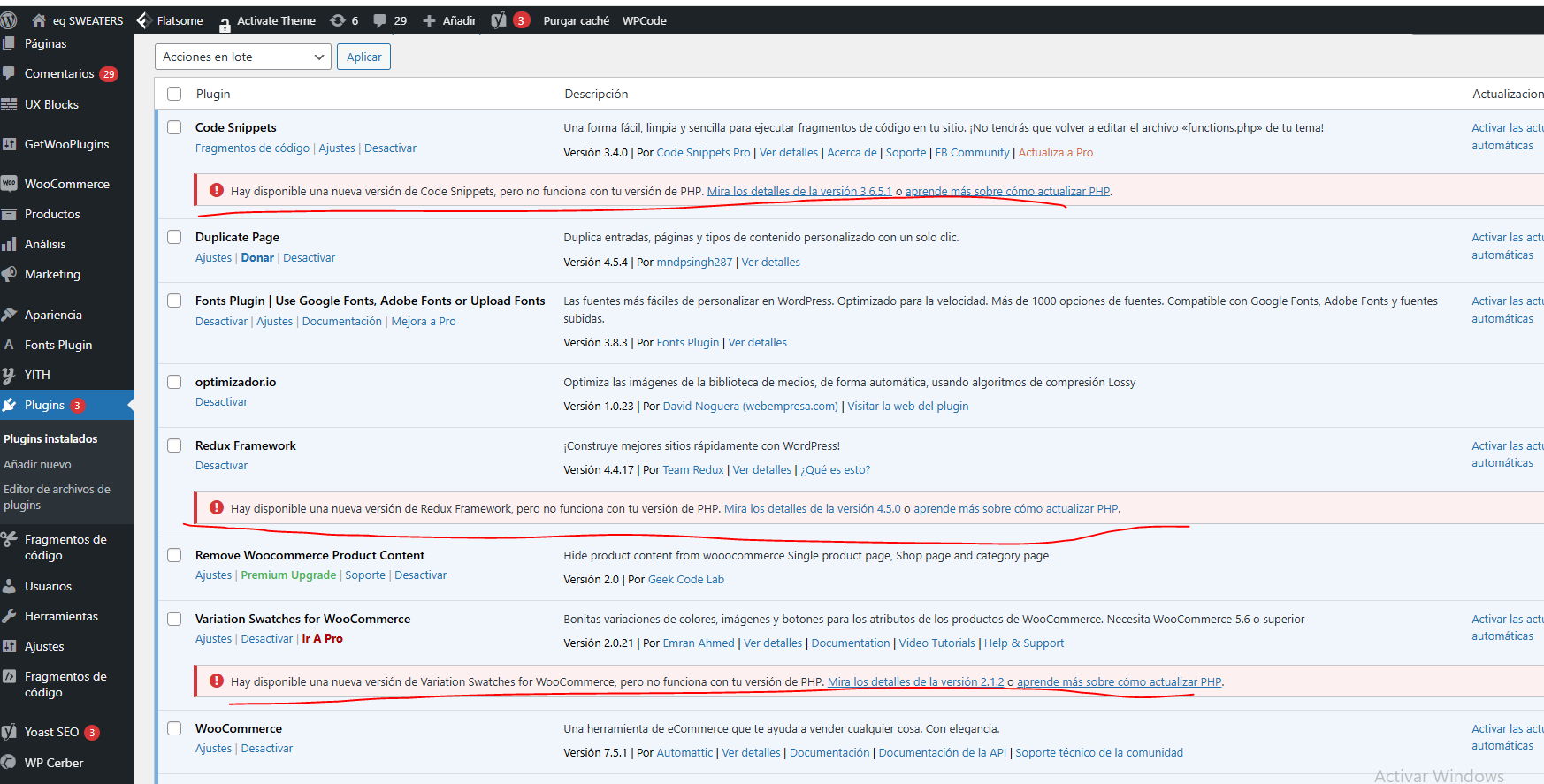Open Video Tutorials for Variation Swatches
The height and width of the screenshot is (784, 1544).
pyautogui.click(x=936, y=643)
